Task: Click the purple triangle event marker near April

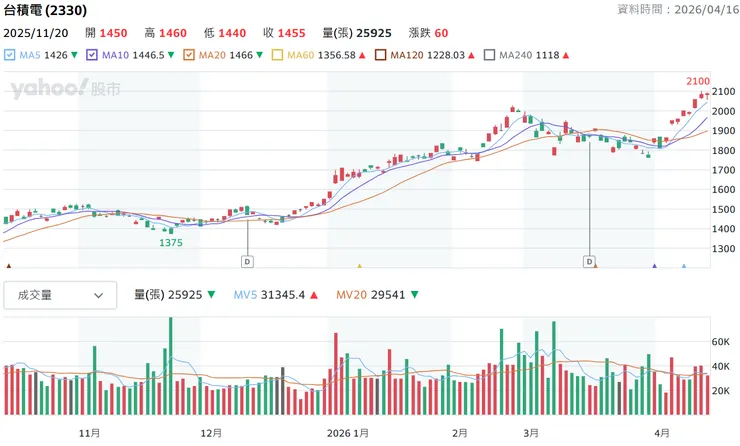Action: pyautogui.click(x=655, y=266)
